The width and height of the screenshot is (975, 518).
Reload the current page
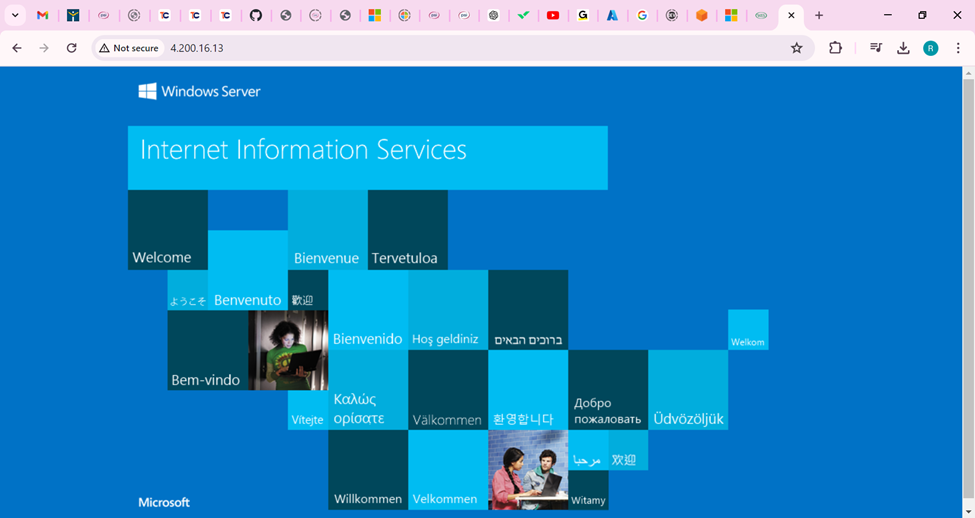[x=72, y=48]
